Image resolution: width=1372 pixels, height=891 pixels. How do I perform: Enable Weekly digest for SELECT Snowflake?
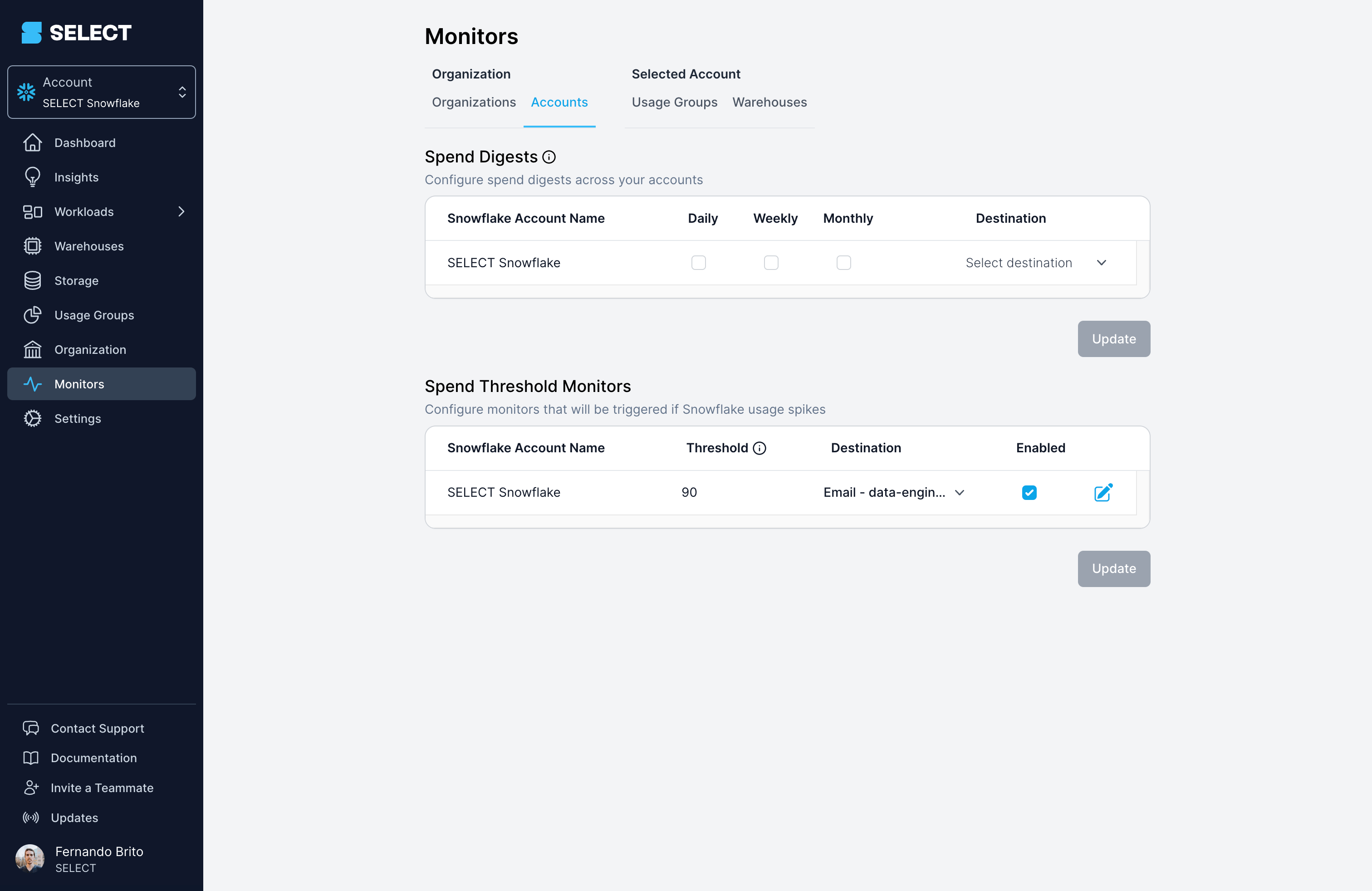pos(771,263)
